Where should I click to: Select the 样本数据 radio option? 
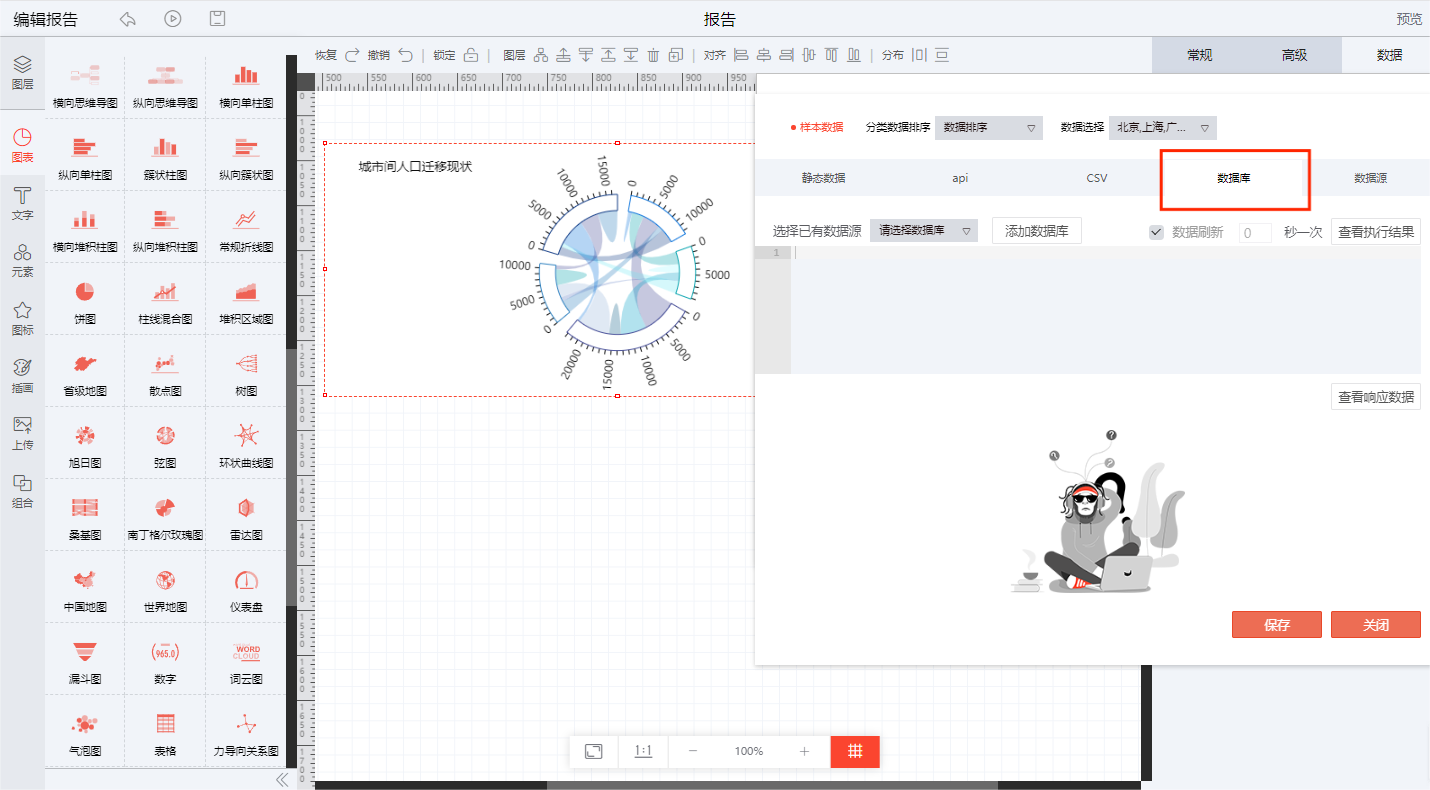coord(817,127)
